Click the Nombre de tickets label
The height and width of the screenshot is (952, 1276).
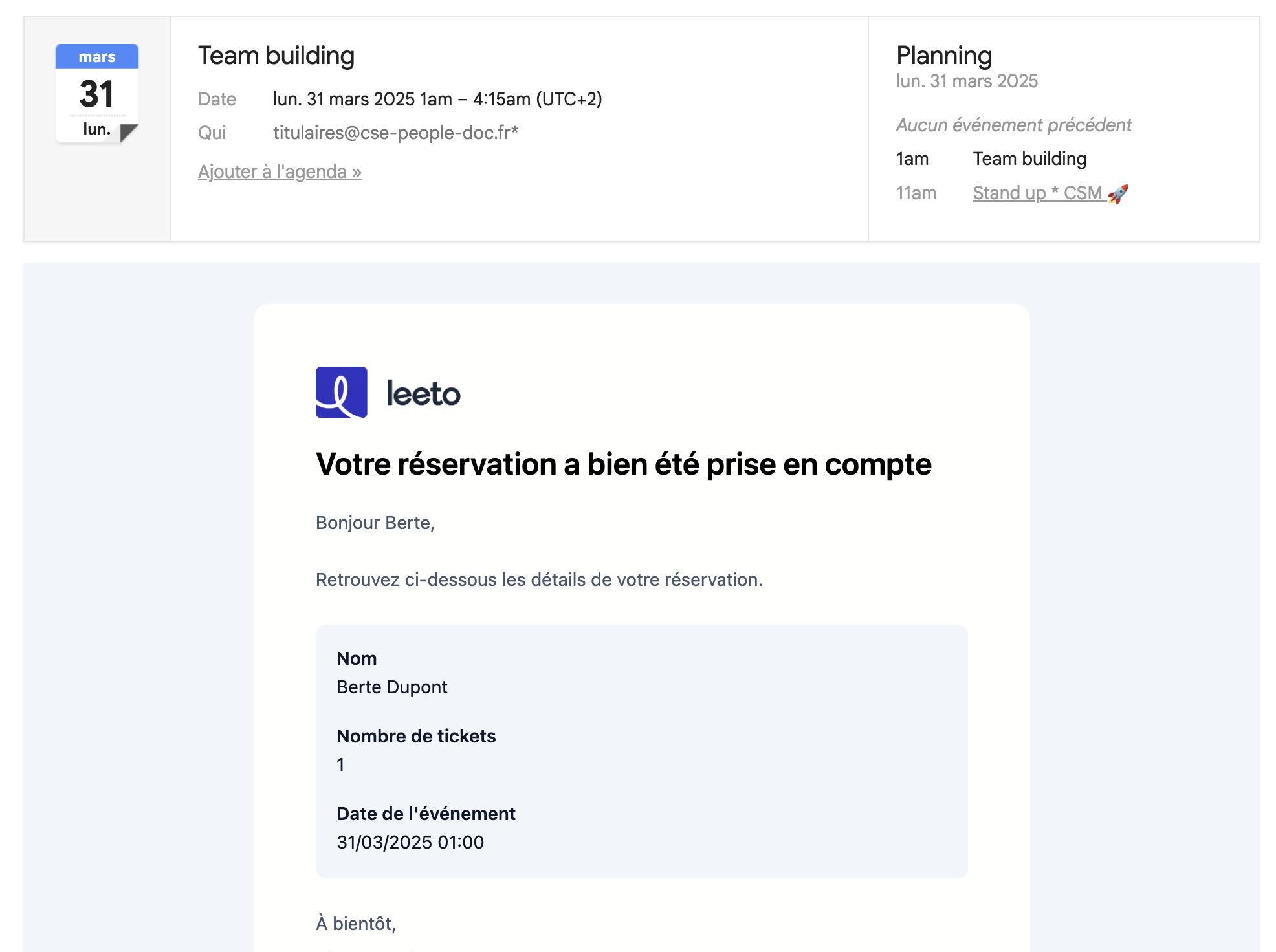pyautogui.click(x=416, y=736)
